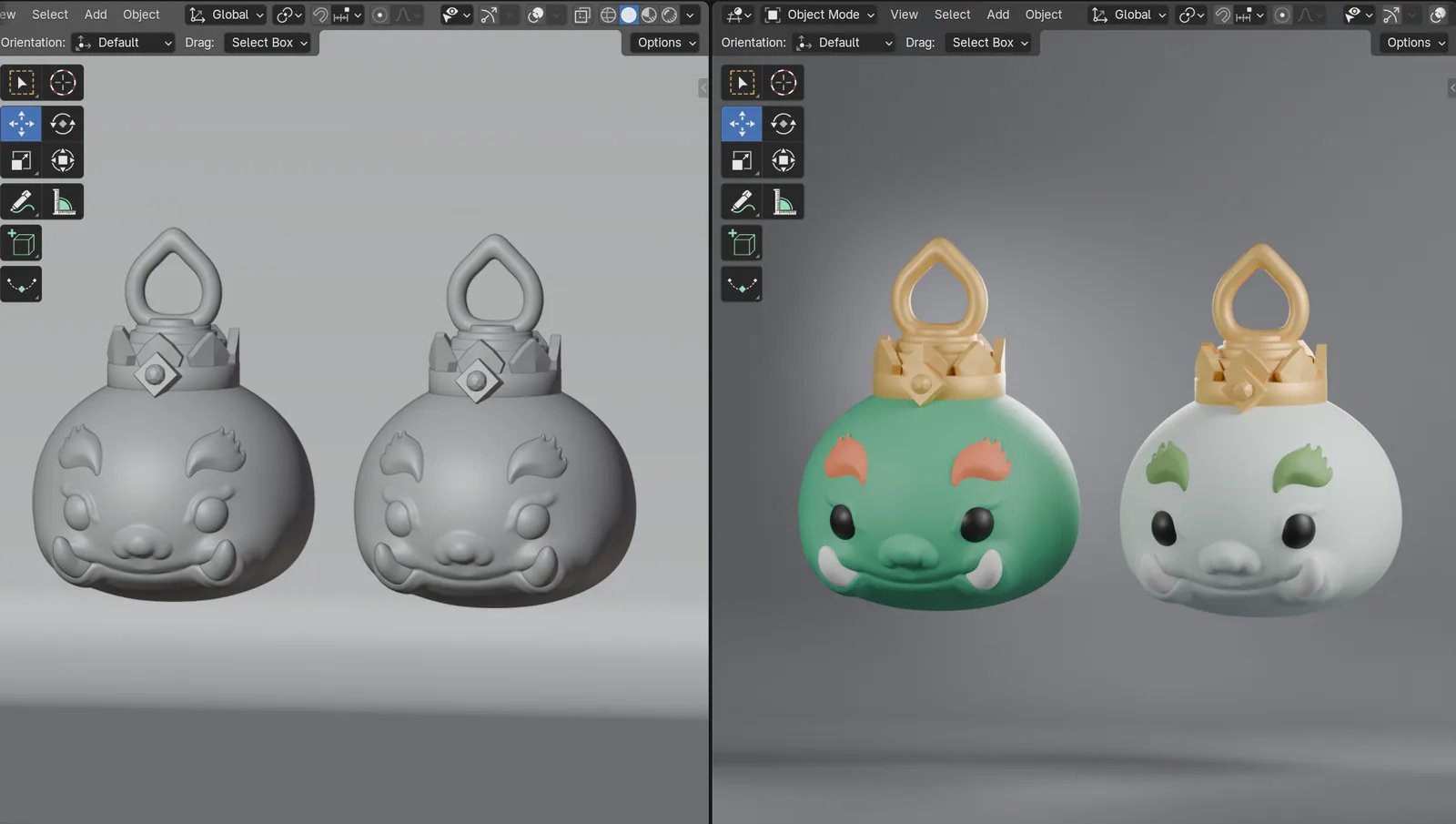Switch left viewport to wireframe shading

point(608,15)
